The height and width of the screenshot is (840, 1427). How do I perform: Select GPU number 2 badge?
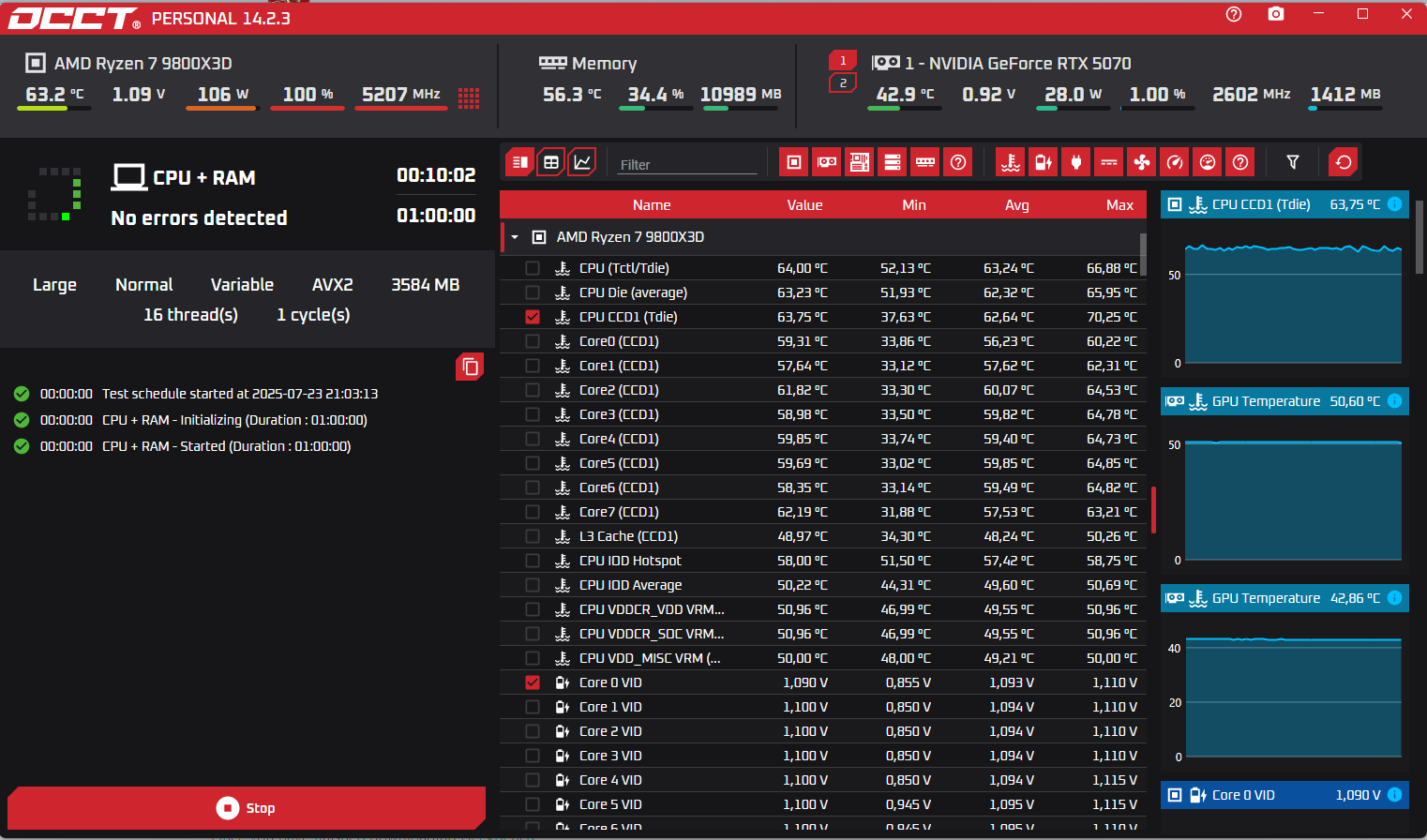(x=843, y=83)
